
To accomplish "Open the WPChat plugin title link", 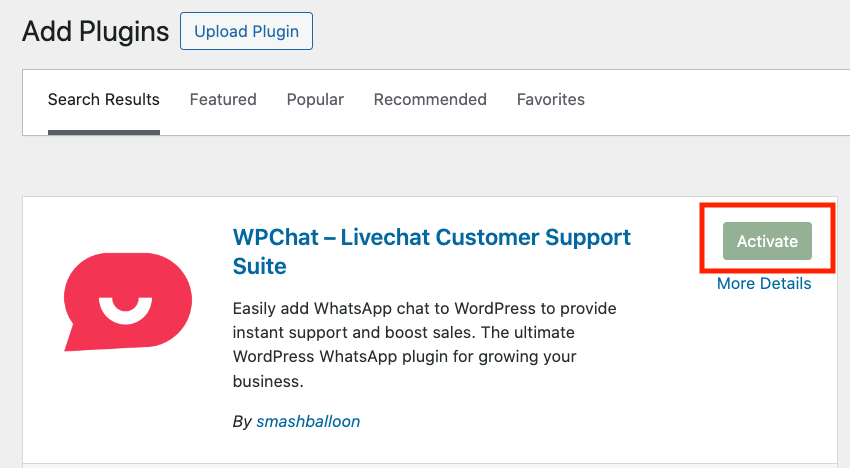I will tap(431, 238).
